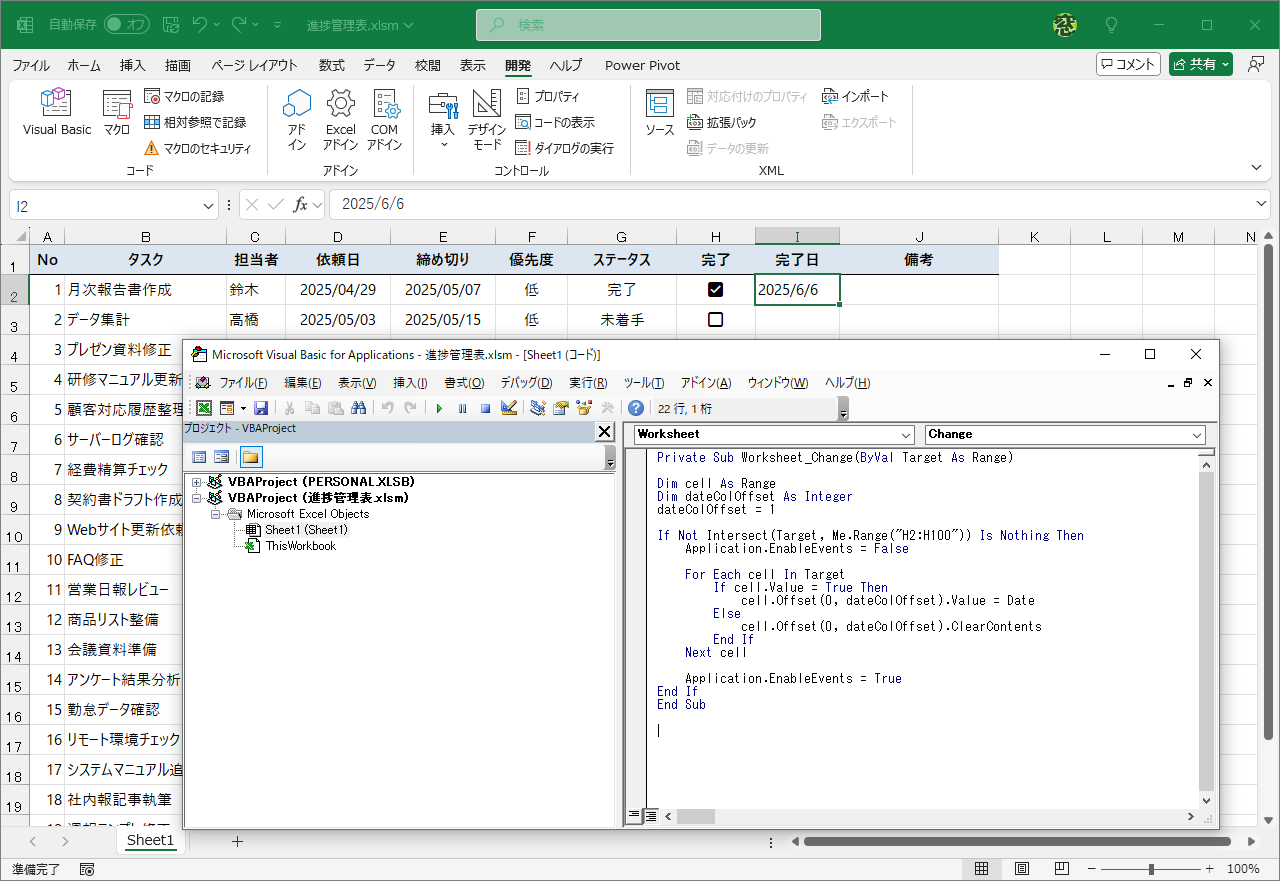Click the Find binoculars icon
This screenshot has height=881, width=1280.
pos(358,408)
